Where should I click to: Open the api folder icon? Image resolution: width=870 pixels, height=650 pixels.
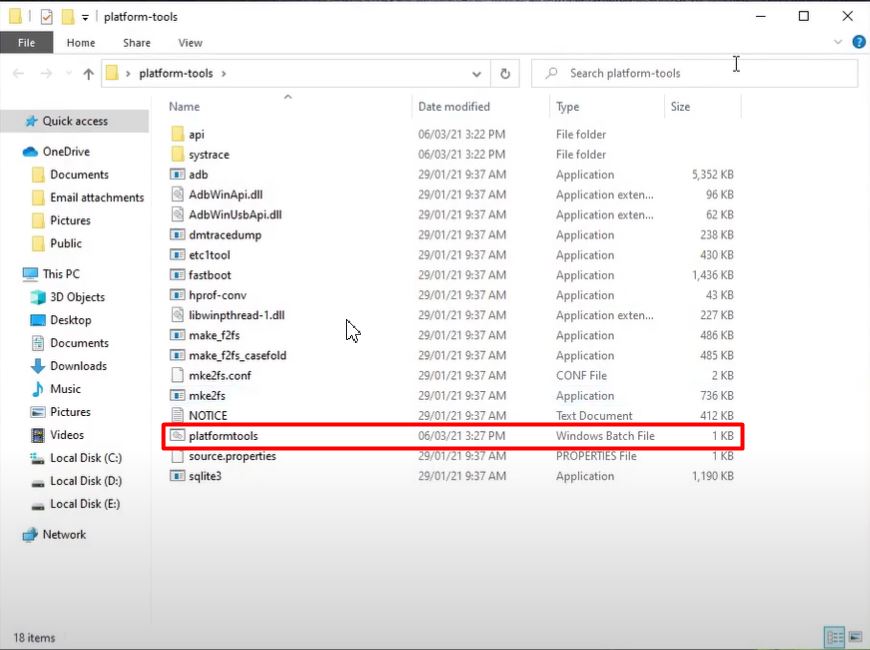(178, 134)
